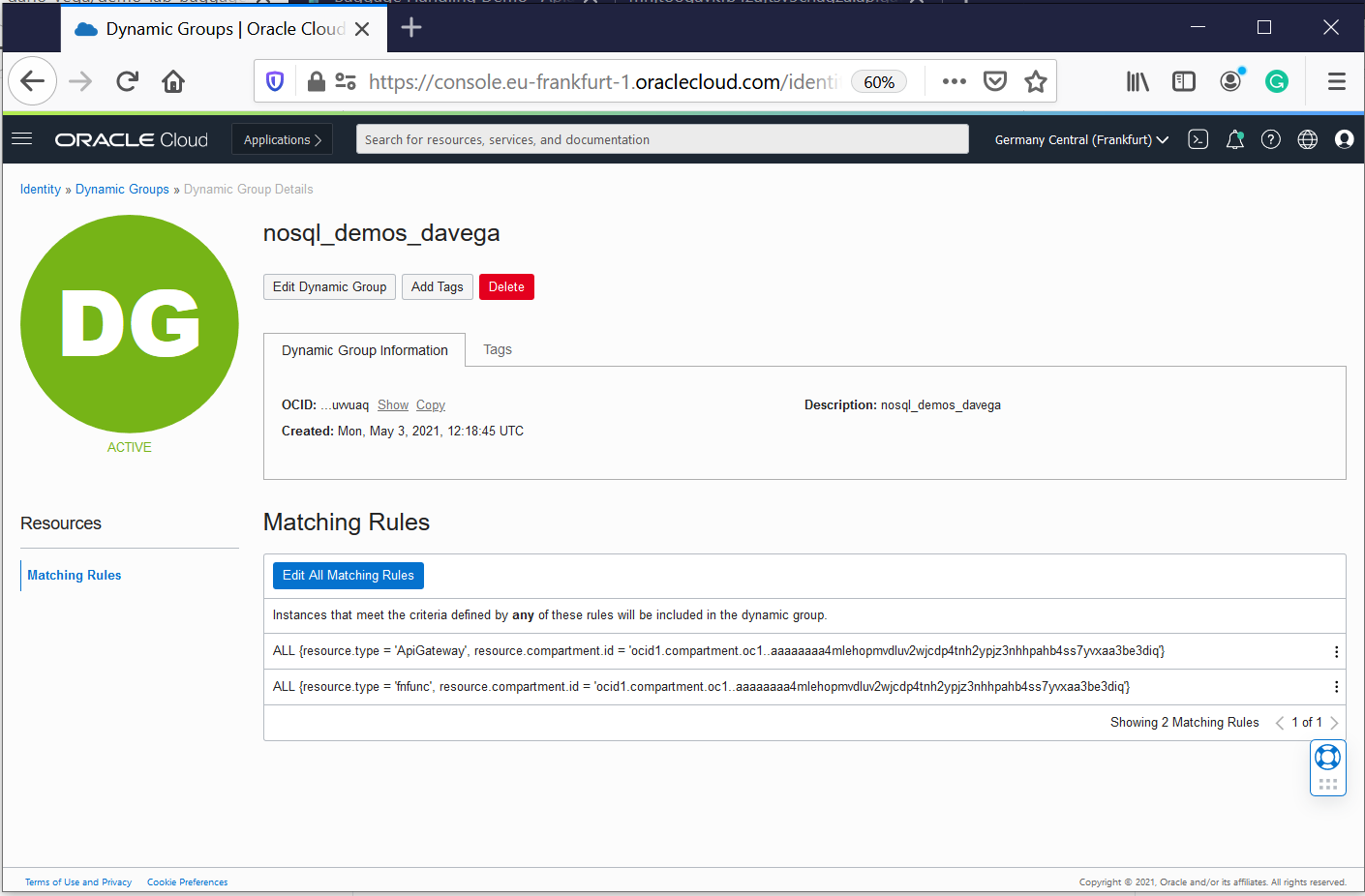
Task: Open the help question mark icon
Action: coord(1271,139)
